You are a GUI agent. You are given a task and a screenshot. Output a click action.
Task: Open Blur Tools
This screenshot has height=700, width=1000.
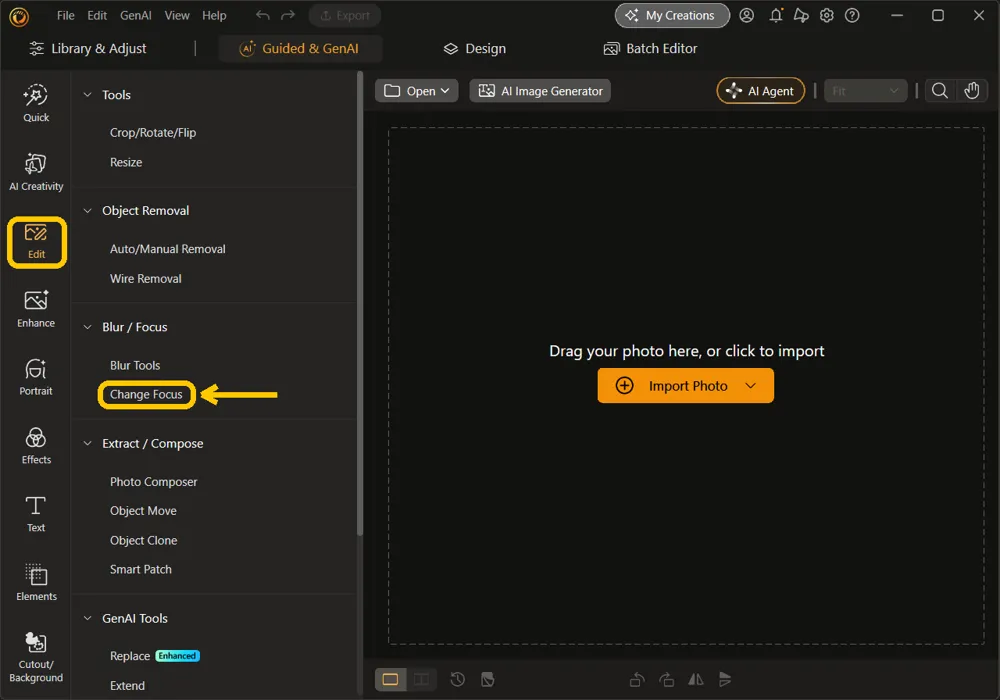point(135,365)
